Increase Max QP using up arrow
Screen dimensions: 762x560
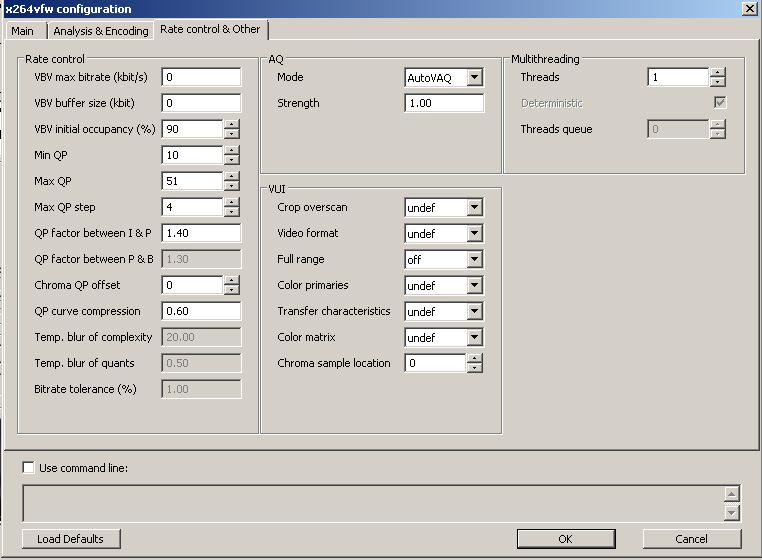coord(232,176)
